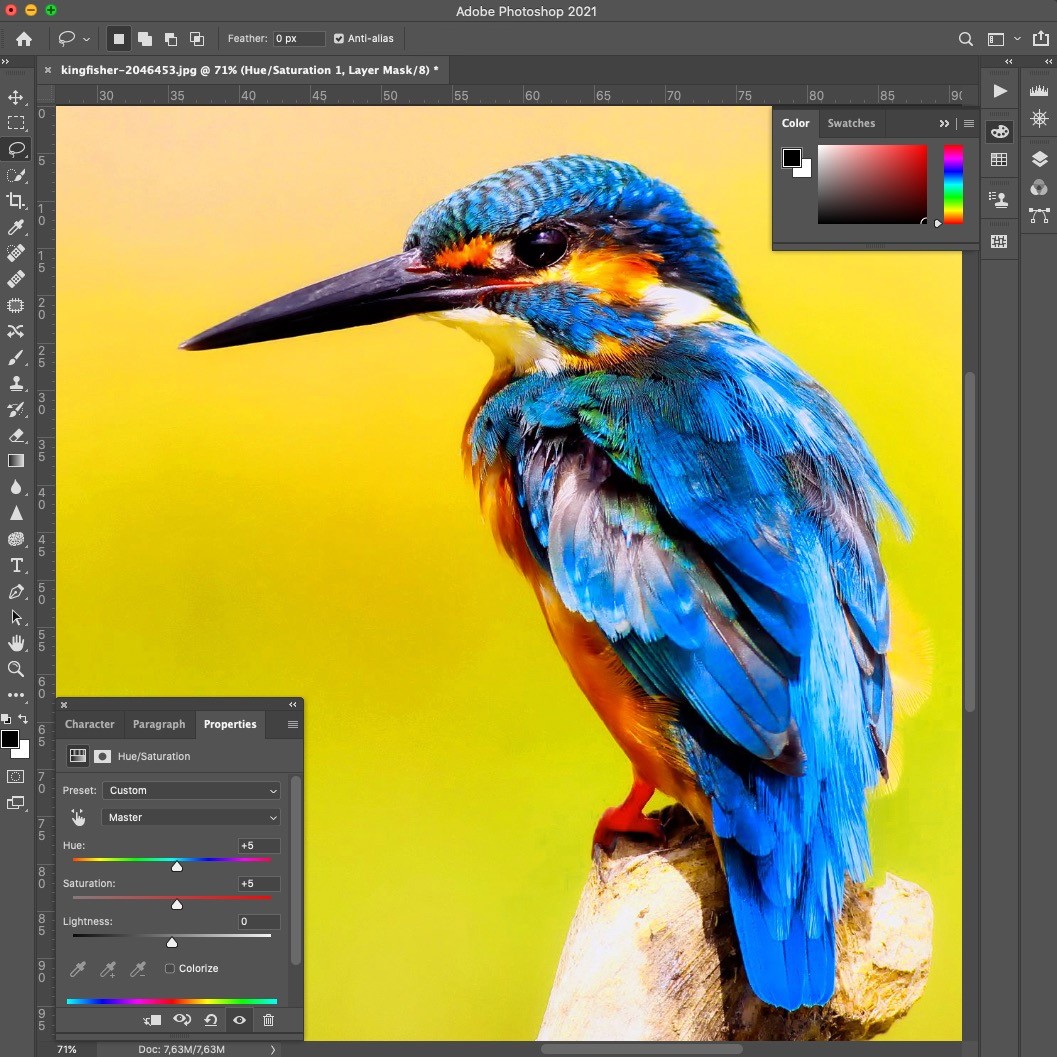Open the Histogram panel icon
Screen dimensions: 1057x1057
(x=1039, y=90)
